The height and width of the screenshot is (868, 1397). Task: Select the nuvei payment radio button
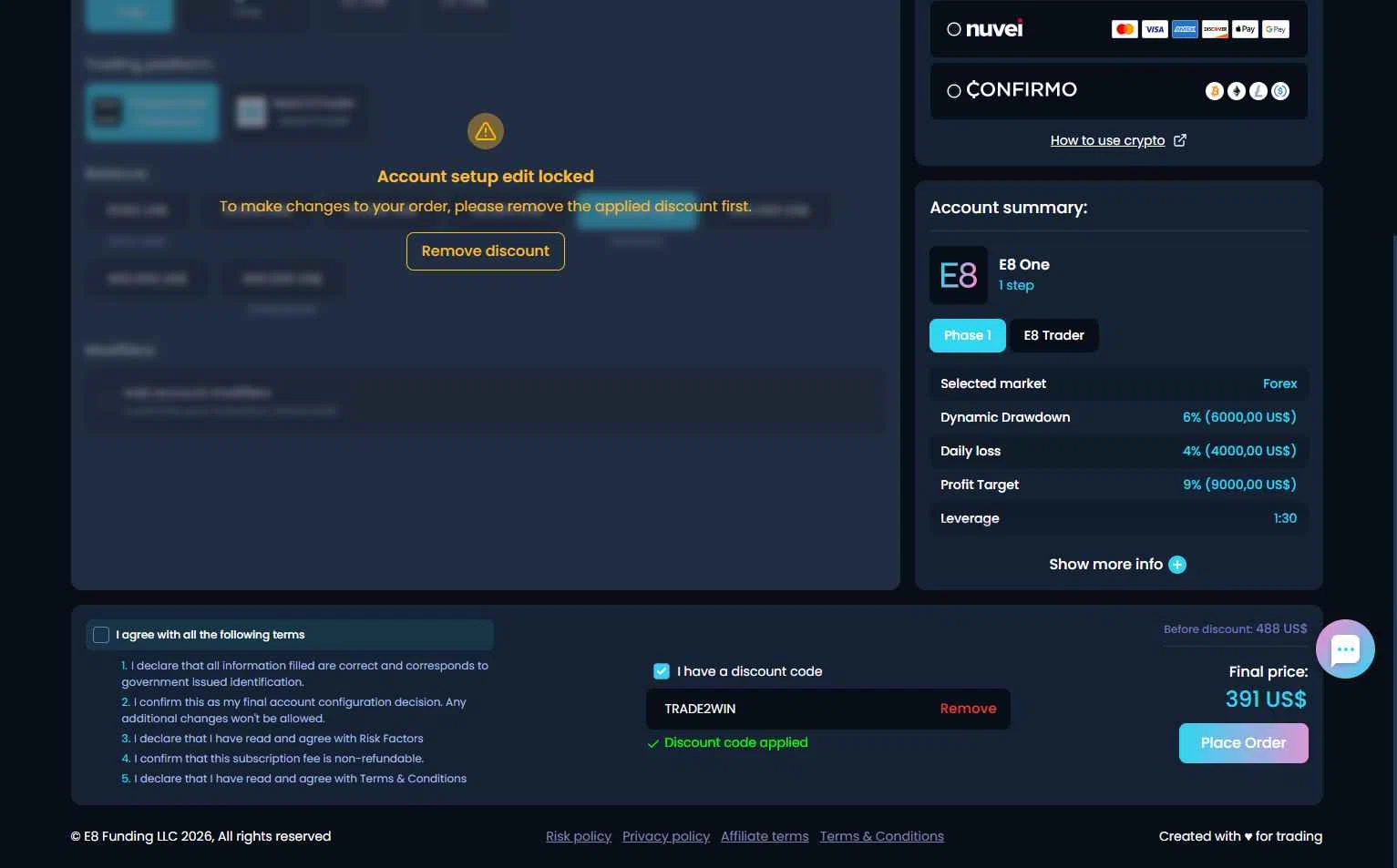pos(953,29)
